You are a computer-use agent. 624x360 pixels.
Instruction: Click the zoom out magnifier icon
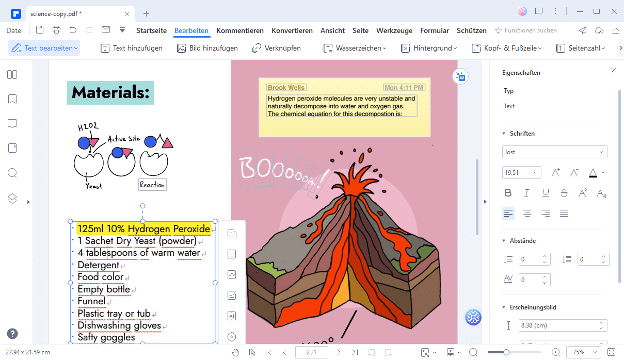(473, 352)
